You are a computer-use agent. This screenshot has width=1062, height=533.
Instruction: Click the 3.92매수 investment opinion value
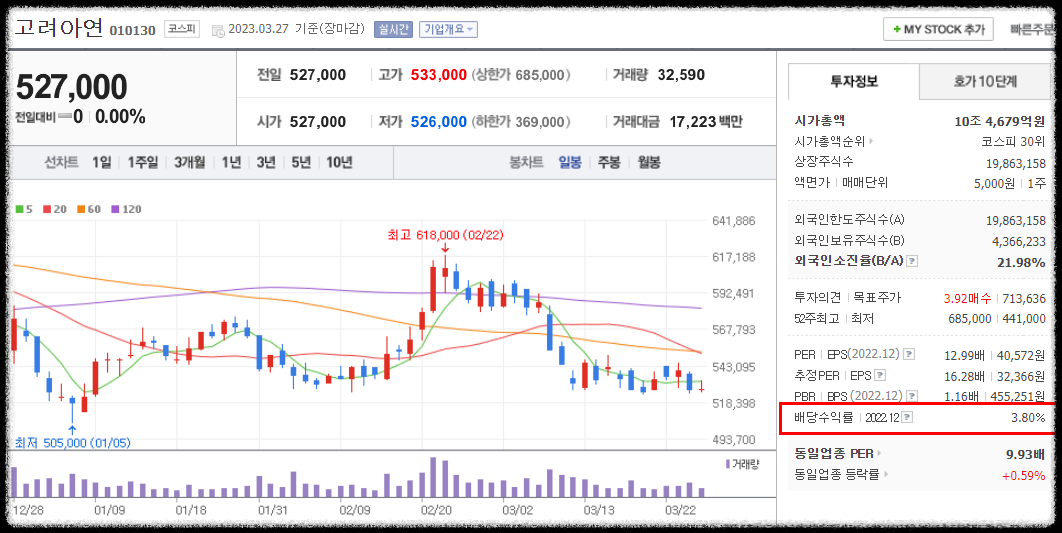pyautogui.click(x=967, y=298)
